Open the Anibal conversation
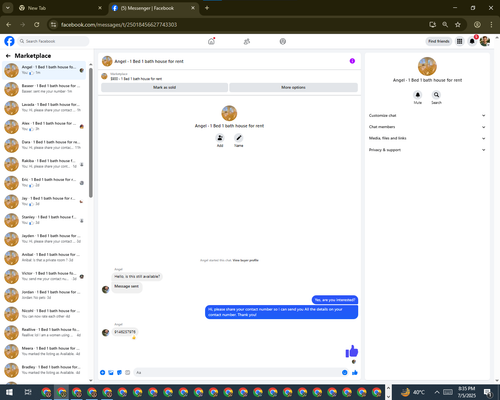500x400 pixels. point(44,257)
